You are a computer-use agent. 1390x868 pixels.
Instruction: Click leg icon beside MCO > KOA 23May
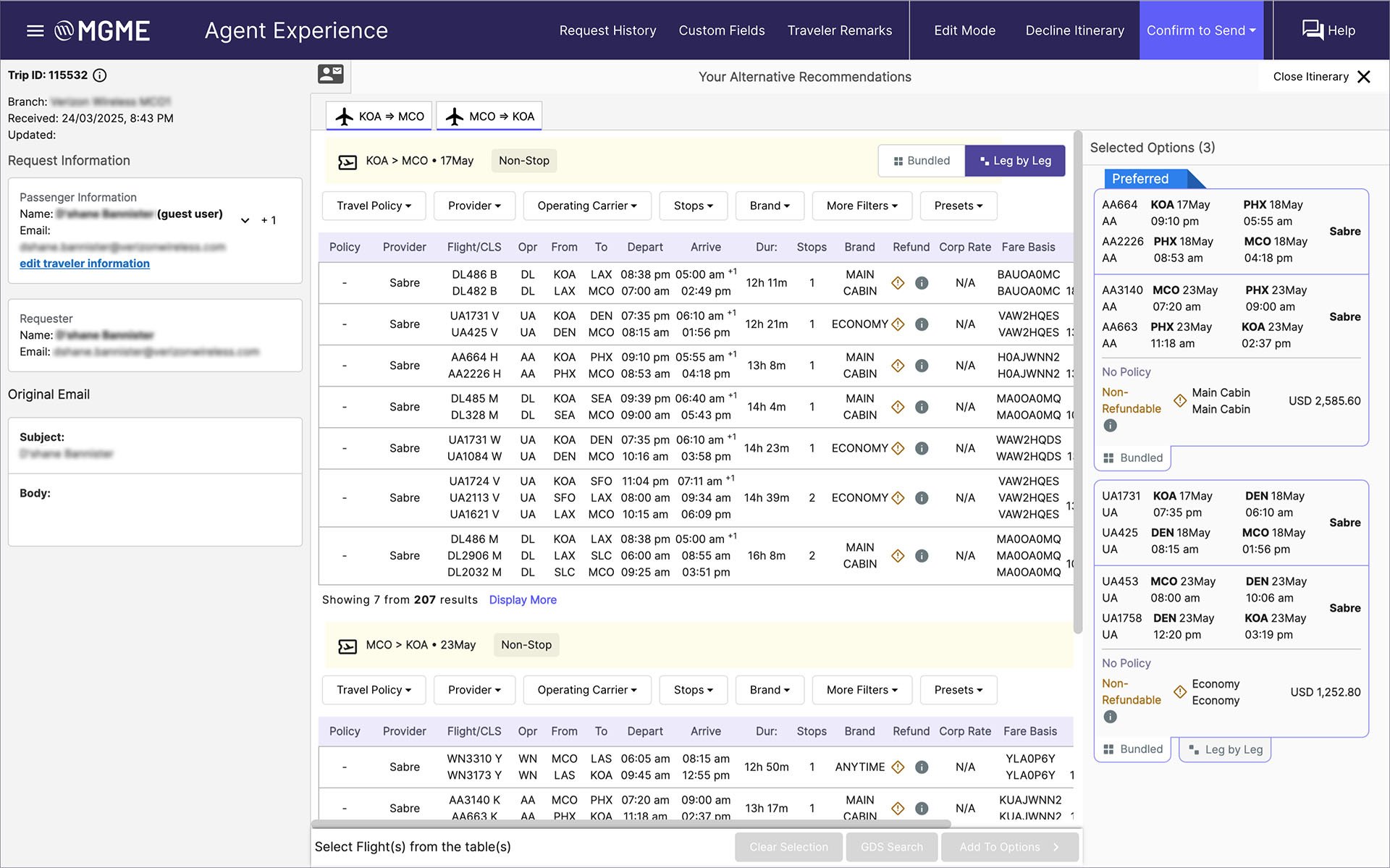[x=347, y=646]
